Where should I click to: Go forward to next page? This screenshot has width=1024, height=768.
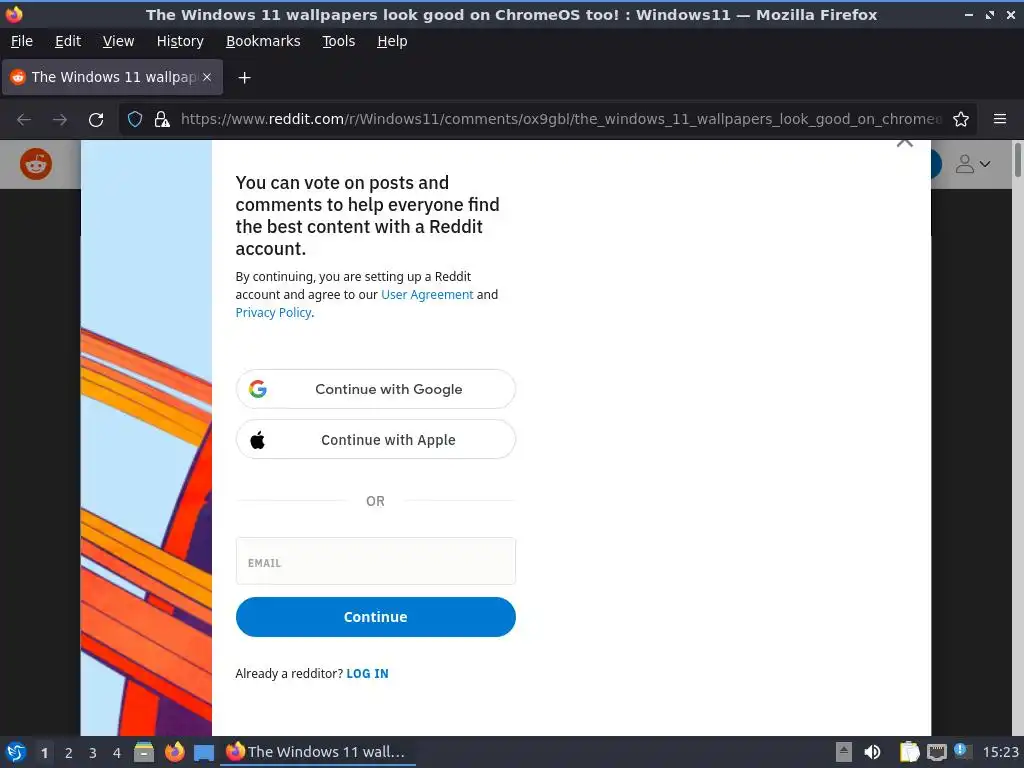(x=59, y=120)
